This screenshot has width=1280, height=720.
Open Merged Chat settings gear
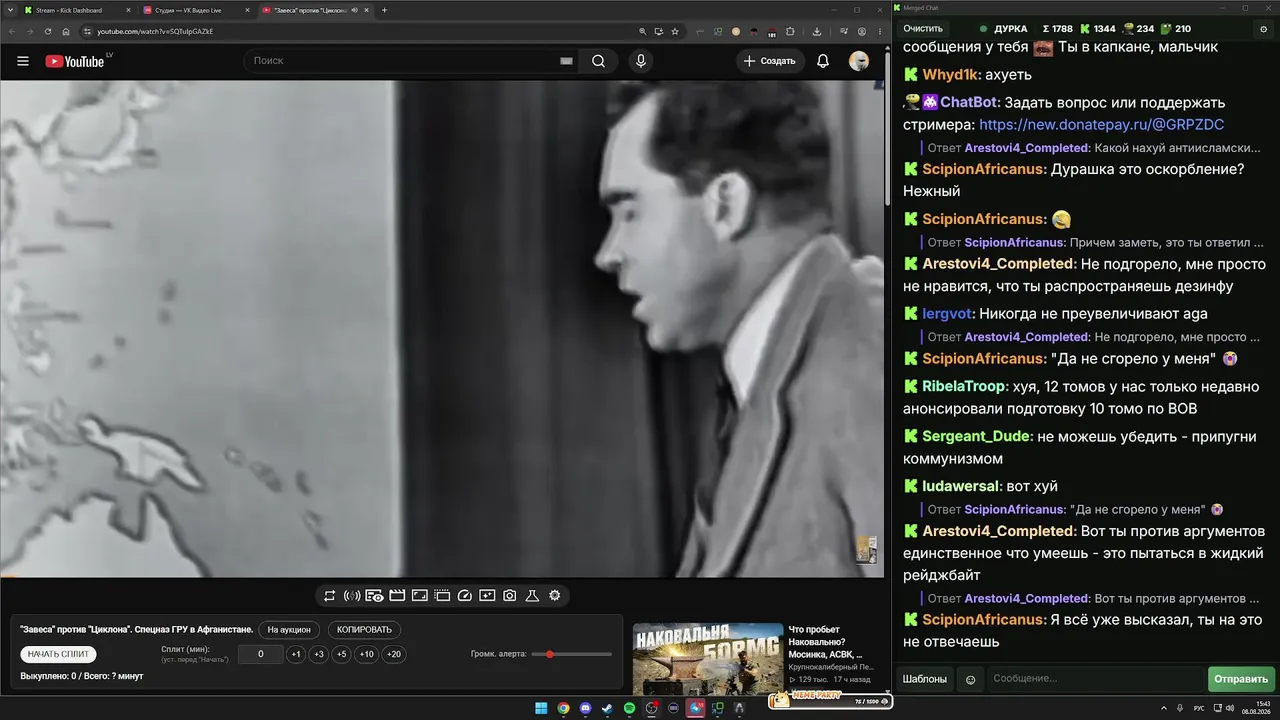coord(1264,29)
